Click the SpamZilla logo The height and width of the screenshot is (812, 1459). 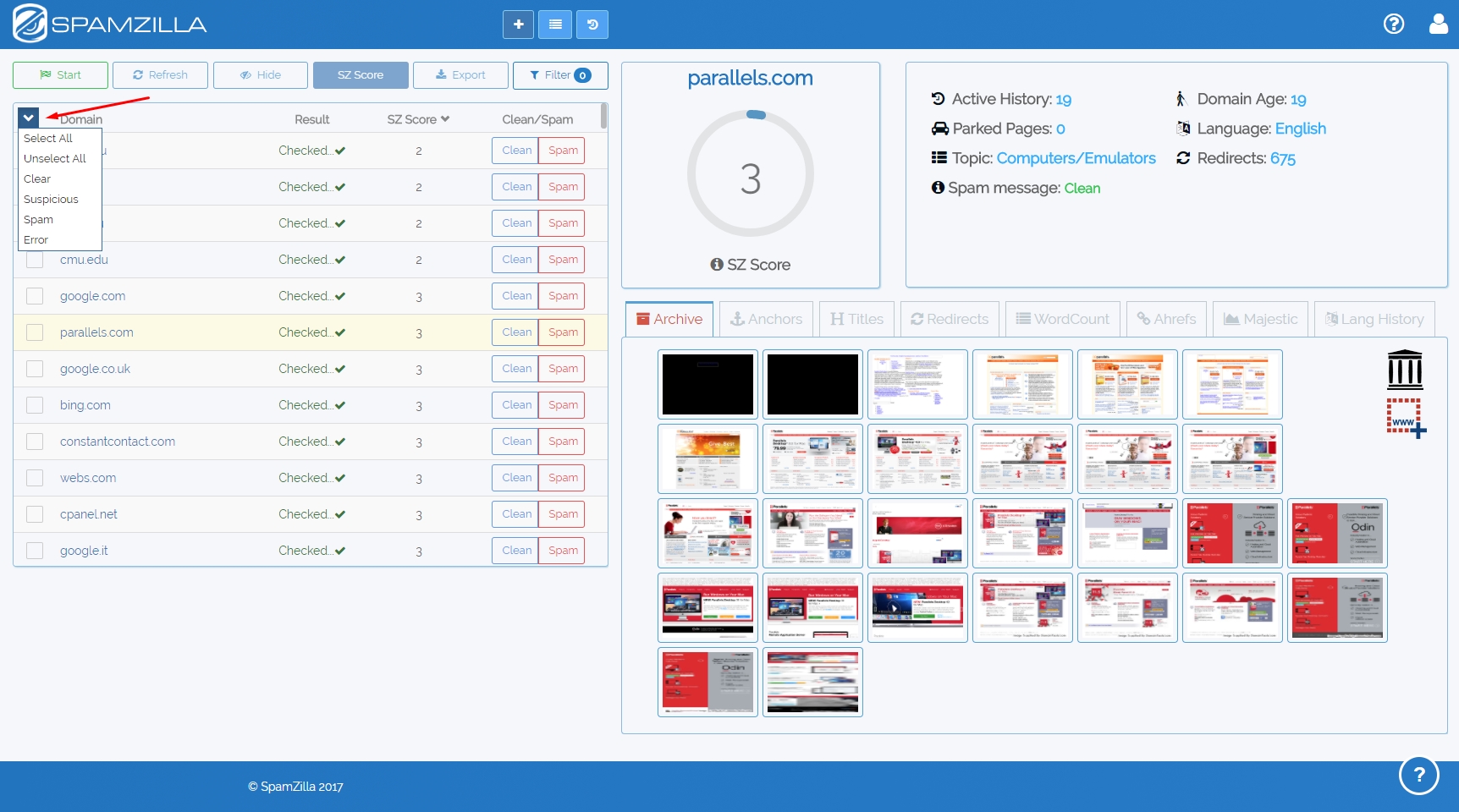click(x=110, y=24)
